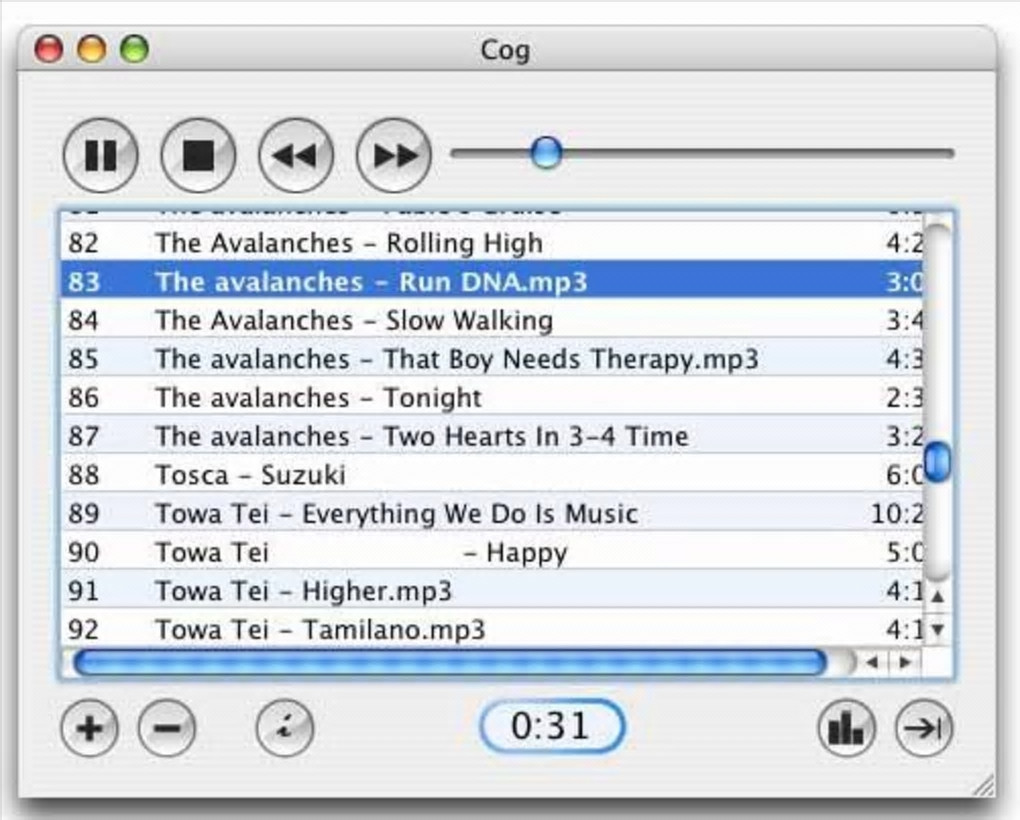Click the horizontal scrollbar thumb
Viewport: 1020px width, 820px height.
click(x=450, y=663)
